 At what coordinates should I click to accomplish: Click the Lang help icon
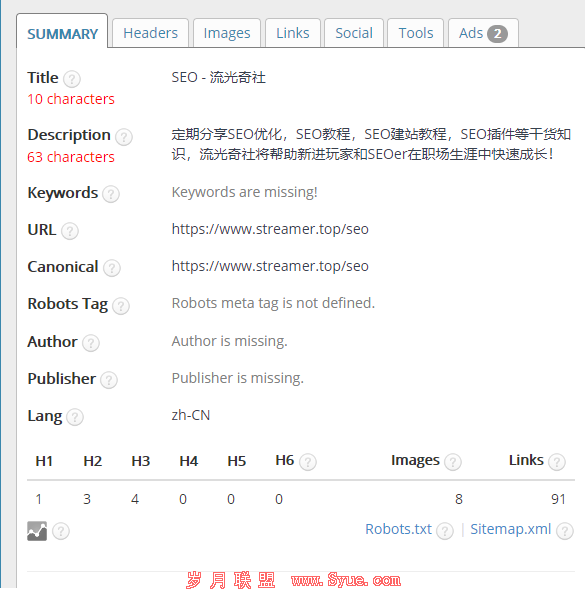pos(74,417)
